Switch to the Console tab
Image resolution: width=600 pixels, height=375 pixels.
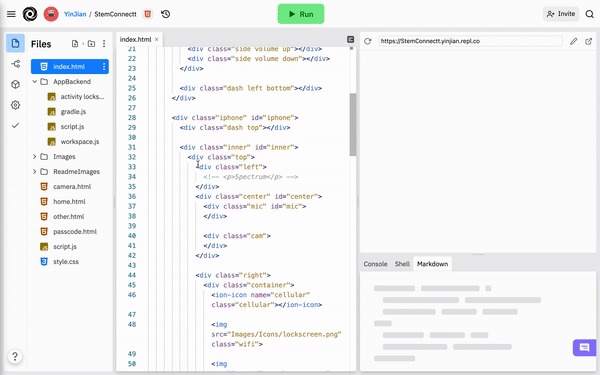(x=375, y=264)
